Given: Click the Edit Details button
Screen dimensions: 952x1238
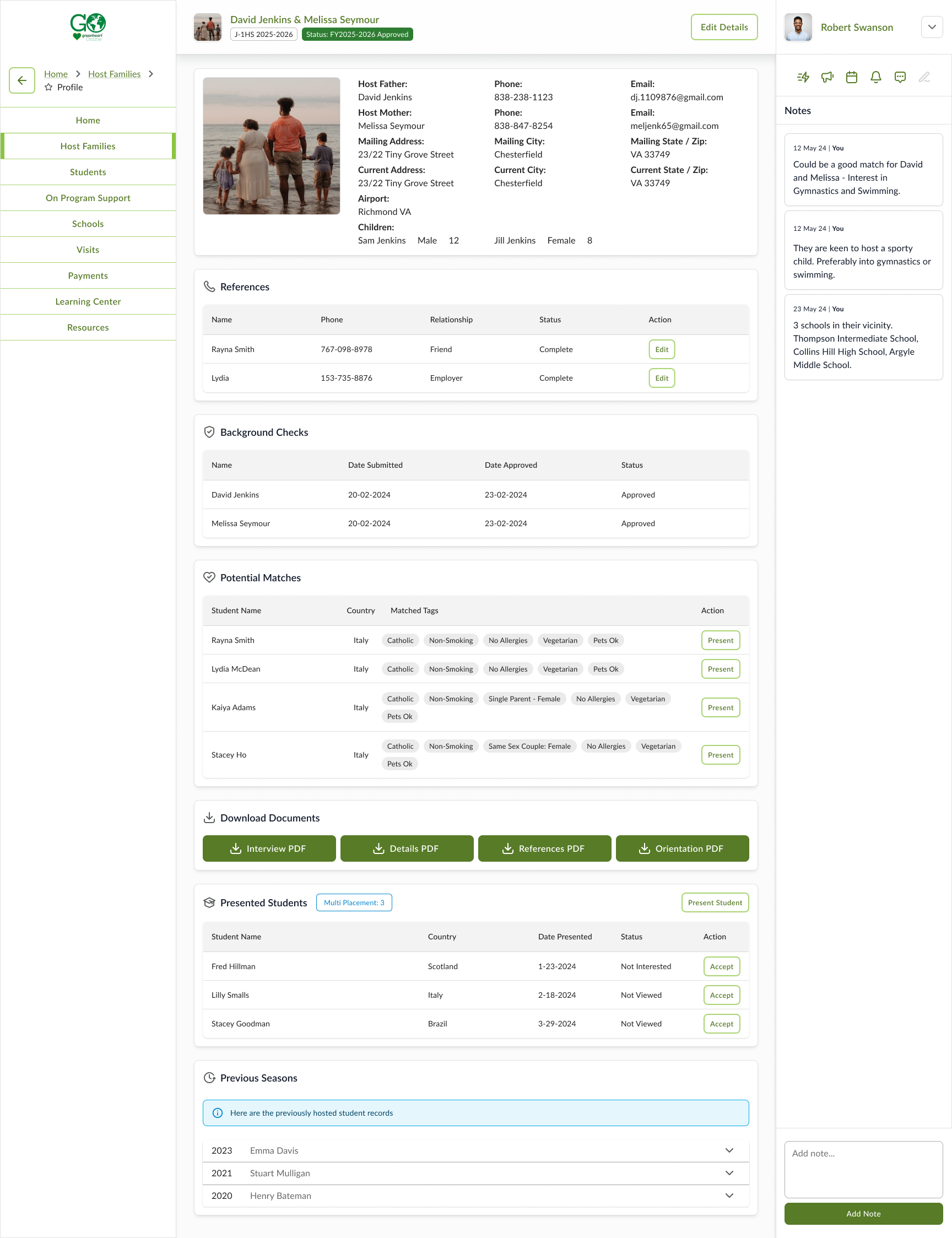Looking at the screenshot, I should [723, 27].
